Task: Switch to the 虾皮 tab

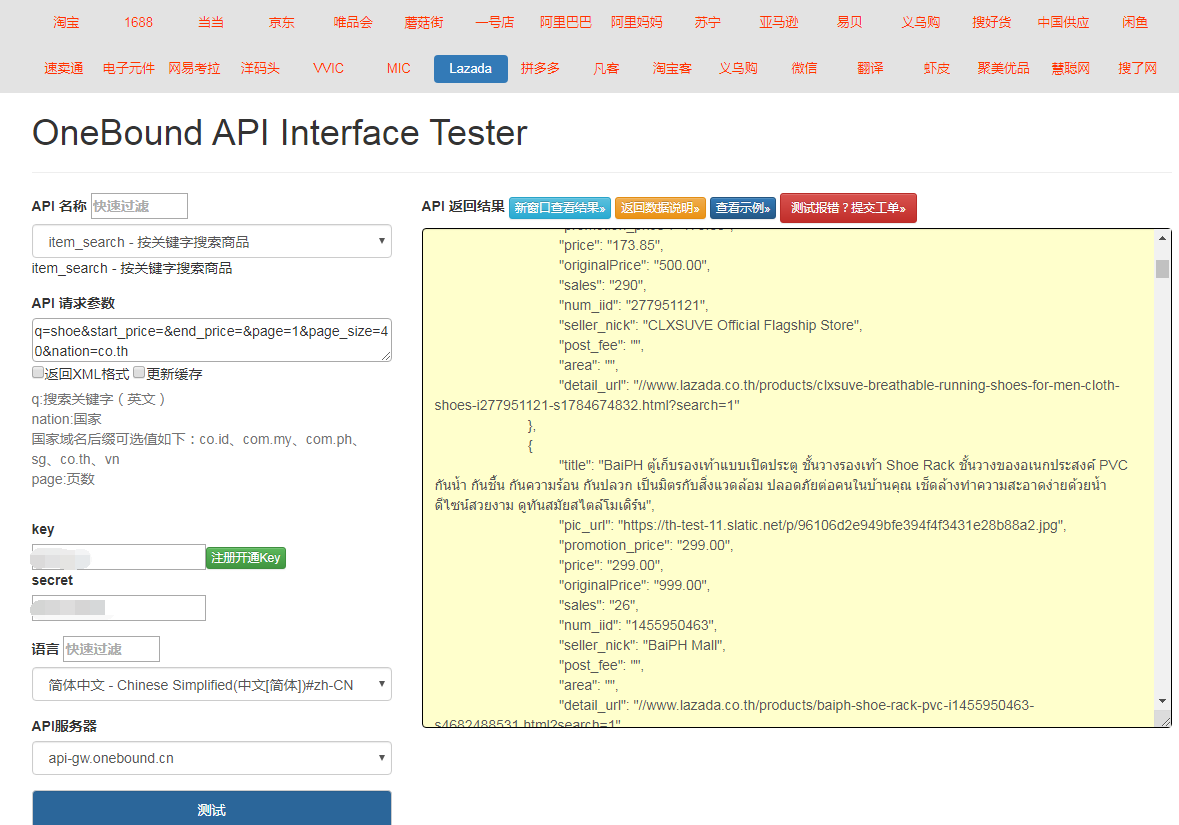Action: pos(936,68)
